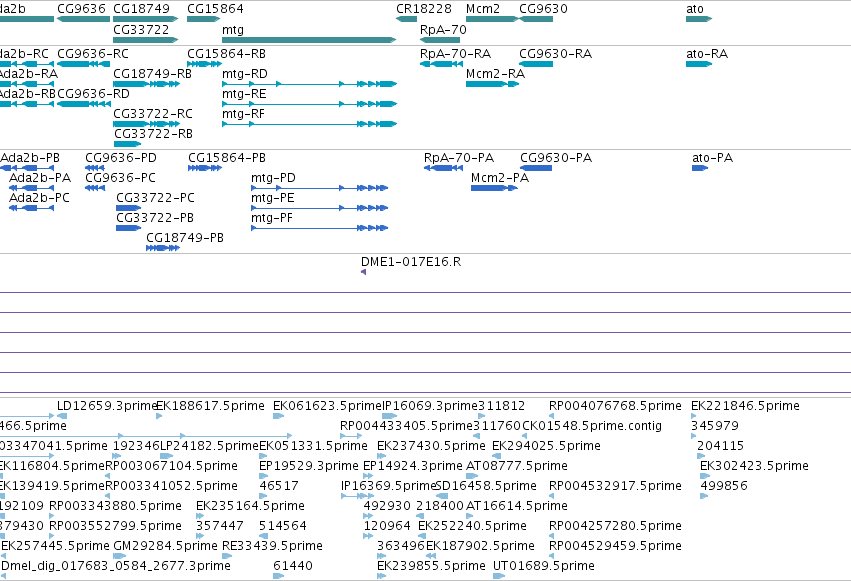Select the EK239855.5prime EST feature
The image size is (851, 581).
382,576
